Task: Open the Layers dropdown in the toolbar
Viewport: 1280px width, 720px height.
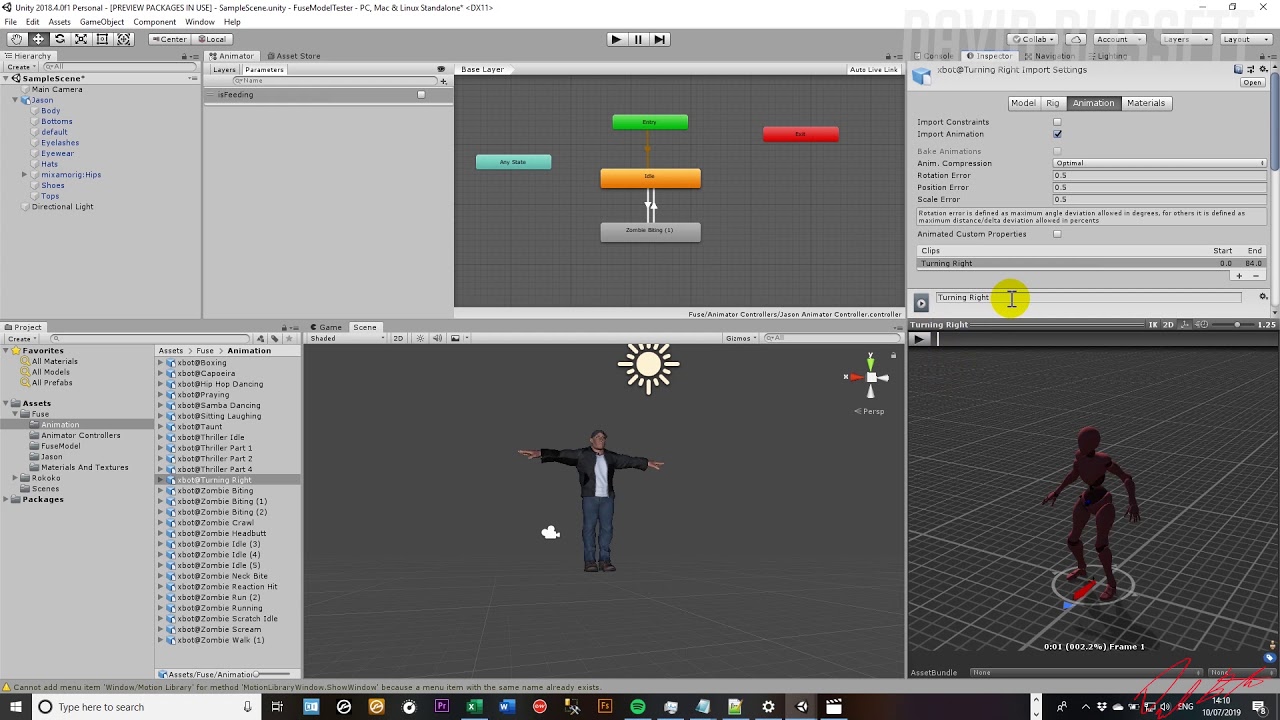Action: tap(1187, 39)
